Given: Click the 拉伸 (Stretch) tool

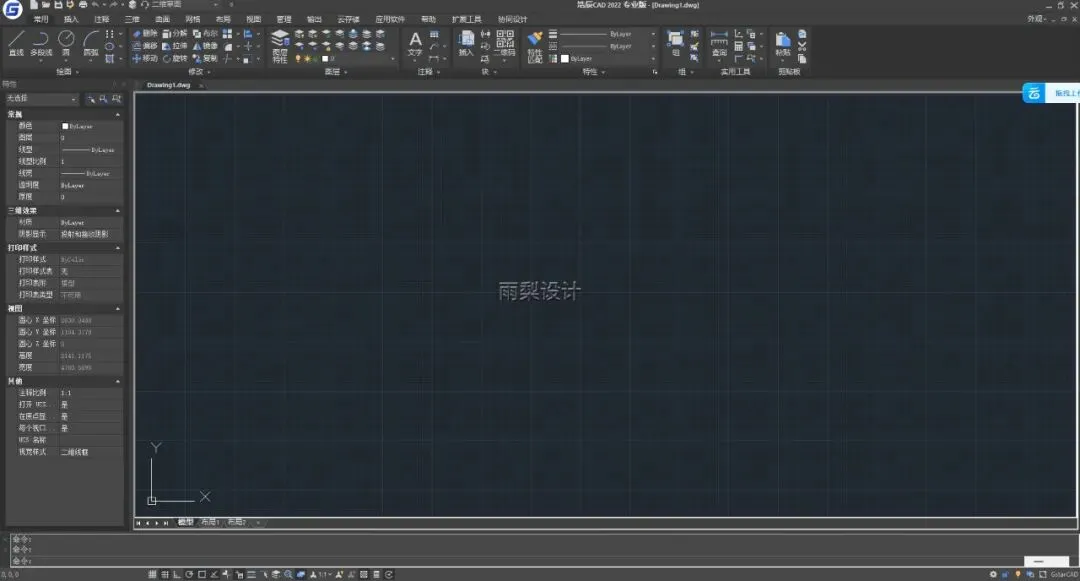Looking at the screenshot, I should coord(175,46).
